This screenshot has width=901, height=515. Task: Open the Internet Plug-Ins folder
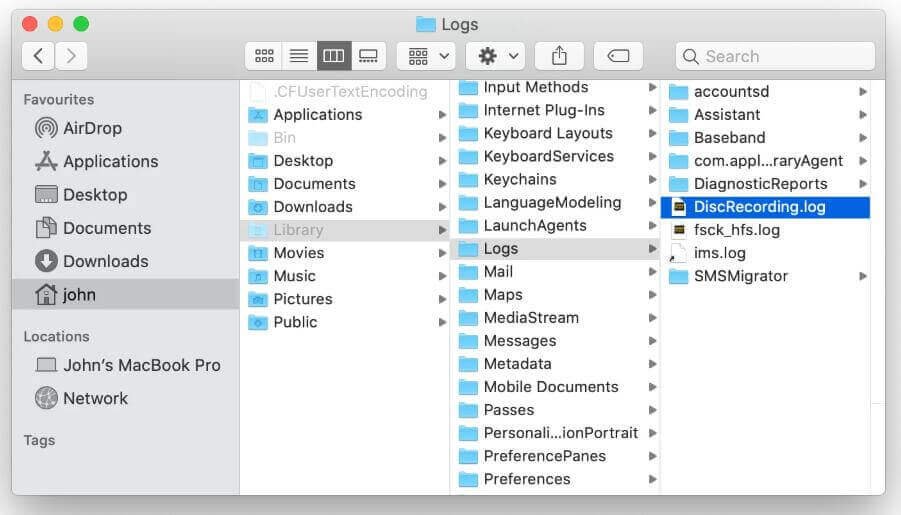(556, 110)
